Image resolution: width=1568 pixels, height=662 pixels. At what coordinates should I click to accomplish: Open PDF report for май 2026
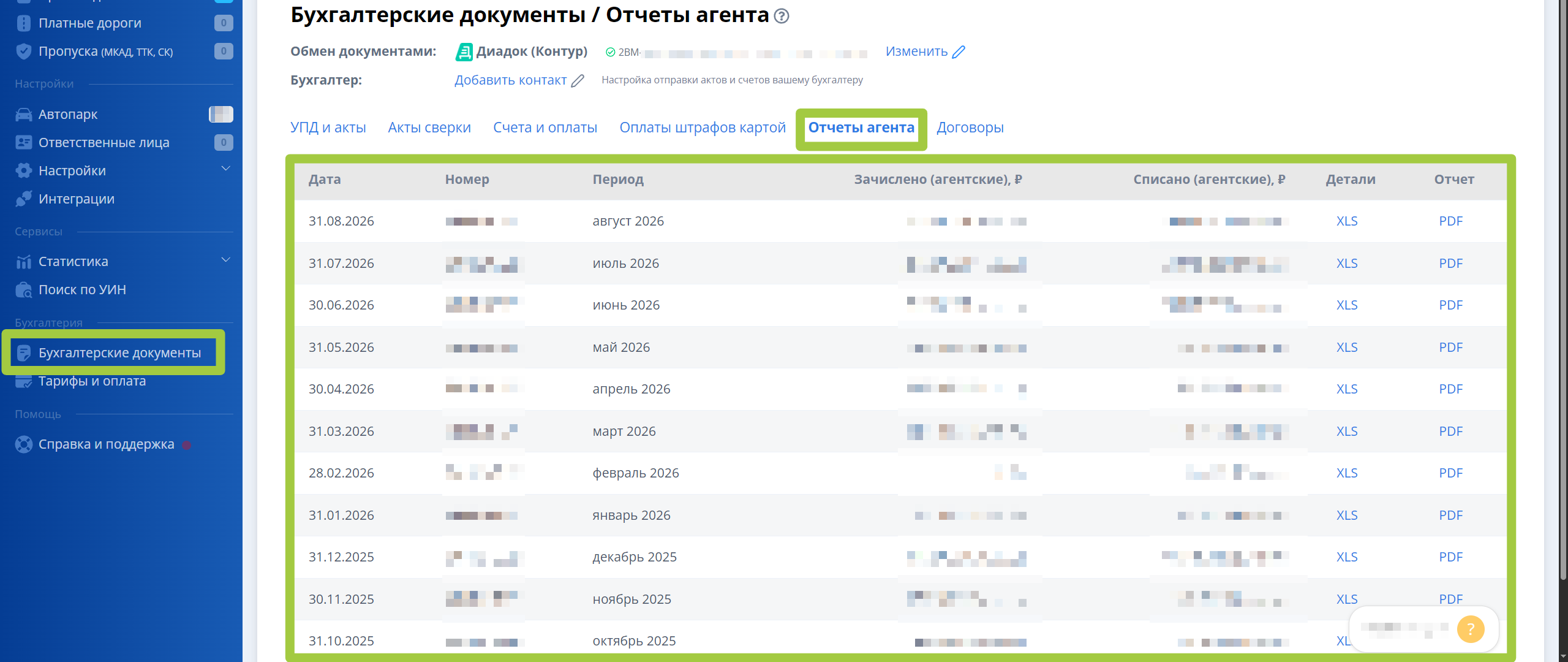pos(1450,348)
